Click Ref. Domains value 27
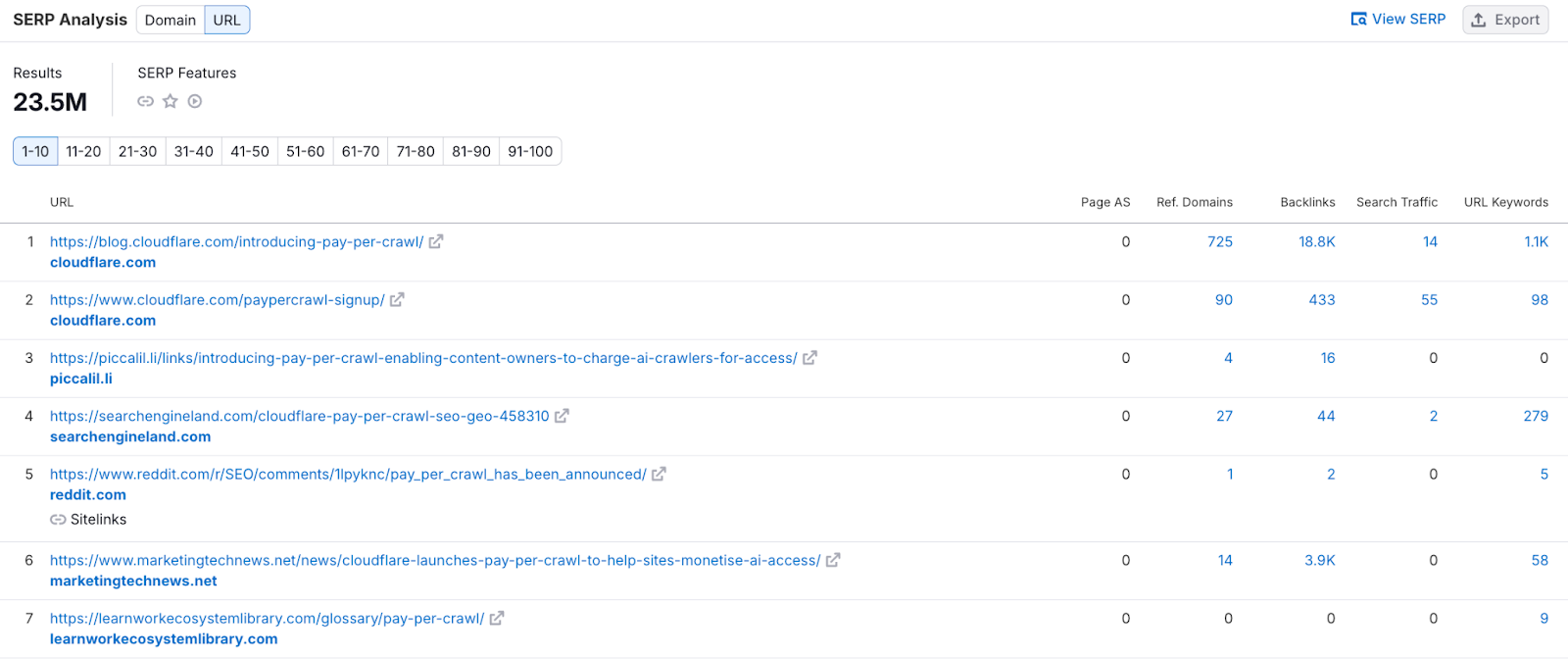The image size is (1568, 660). coord(1225,416)
